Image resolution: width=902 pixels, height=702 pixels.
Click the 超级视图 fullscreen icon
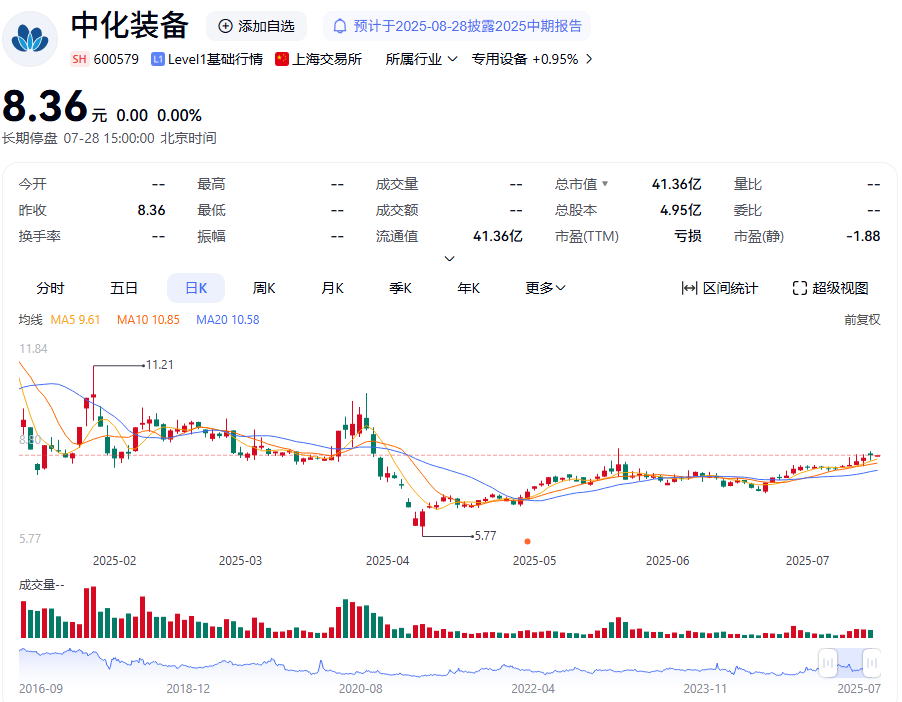click(800, 288)
